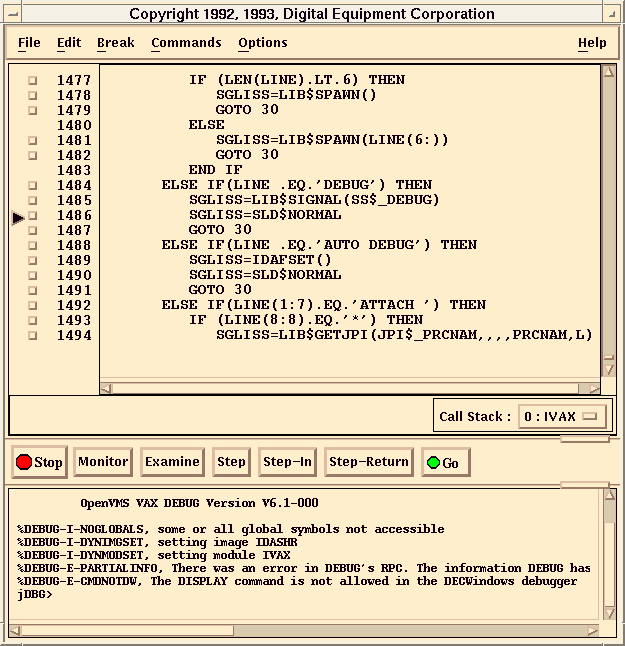
Task: Click the source pane scroll-down arrow
Action: pyautogui.click(x=608, y=373)
